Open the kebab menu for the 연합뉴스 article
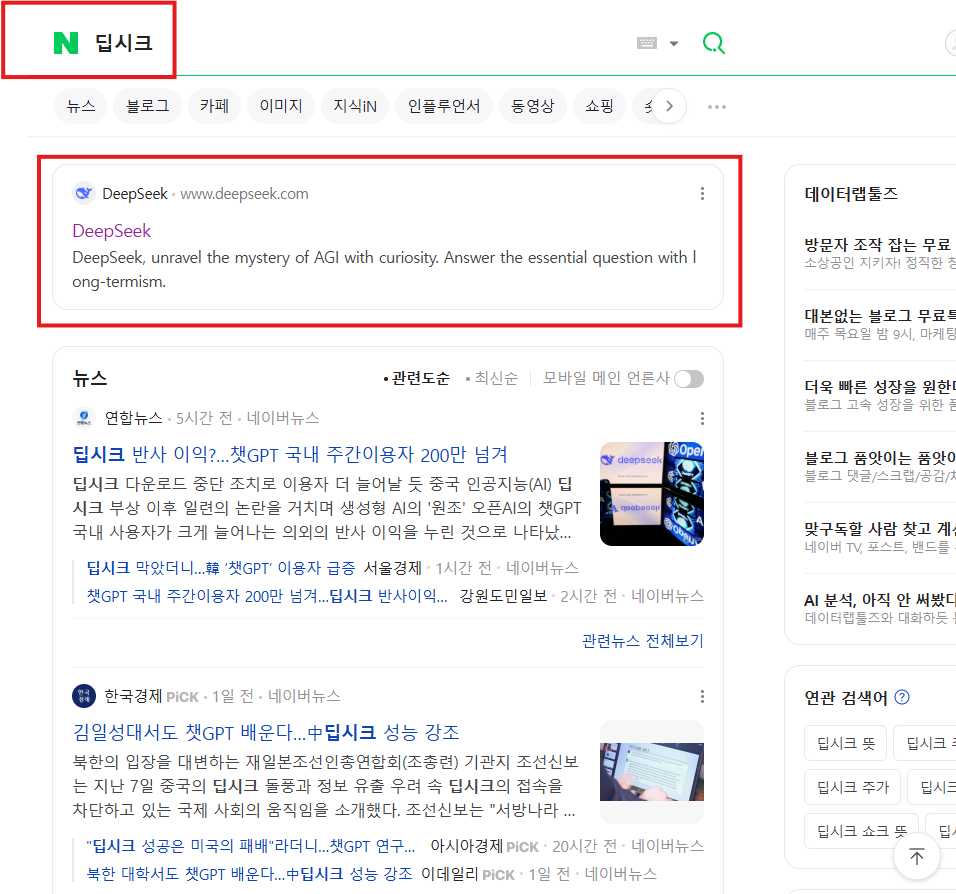 click(x=702, y=418)
